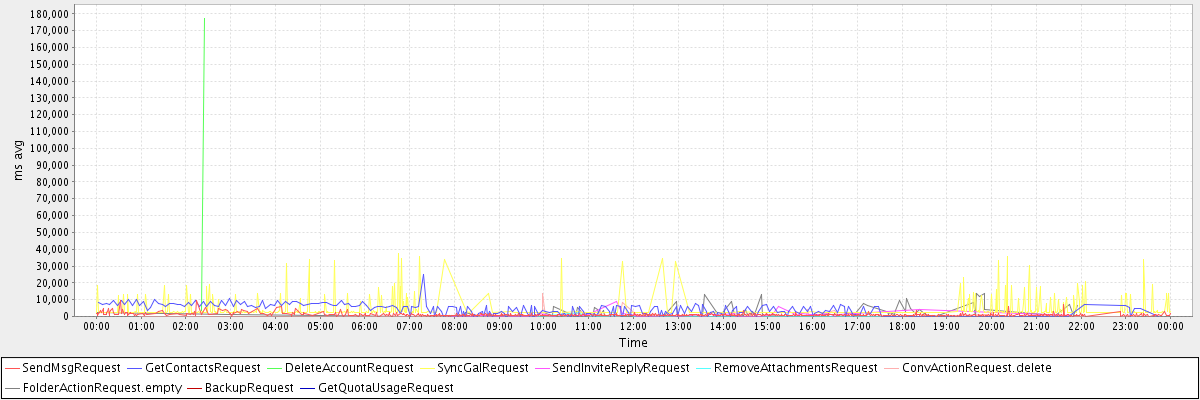The image size is (1200, 400).
Task: Click the 12:00 tick on time axis
Action: (633, 326)
